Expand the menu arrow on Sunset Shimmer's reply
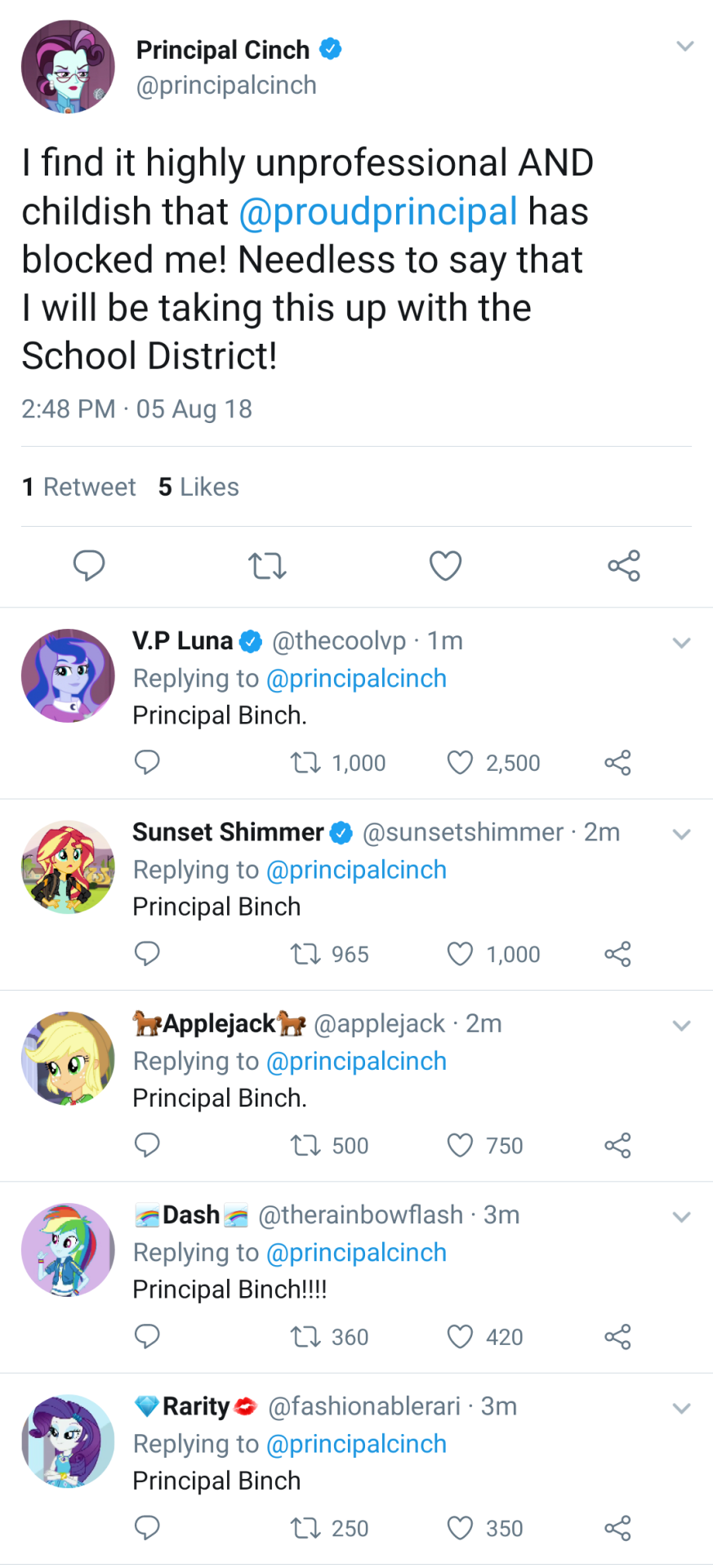Viewport: 713px width, 1568px height. pyautogui.click(x=681, y=834)
